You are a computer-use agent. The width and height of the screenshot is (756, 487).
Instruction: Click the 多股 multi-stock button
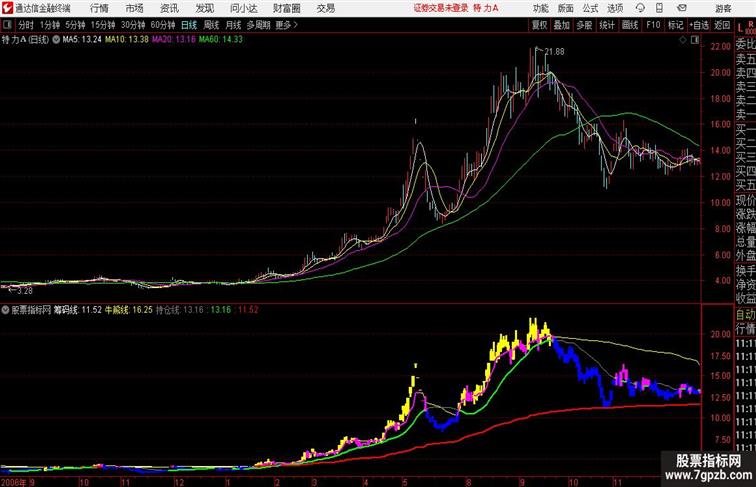[x=584, y=25]
